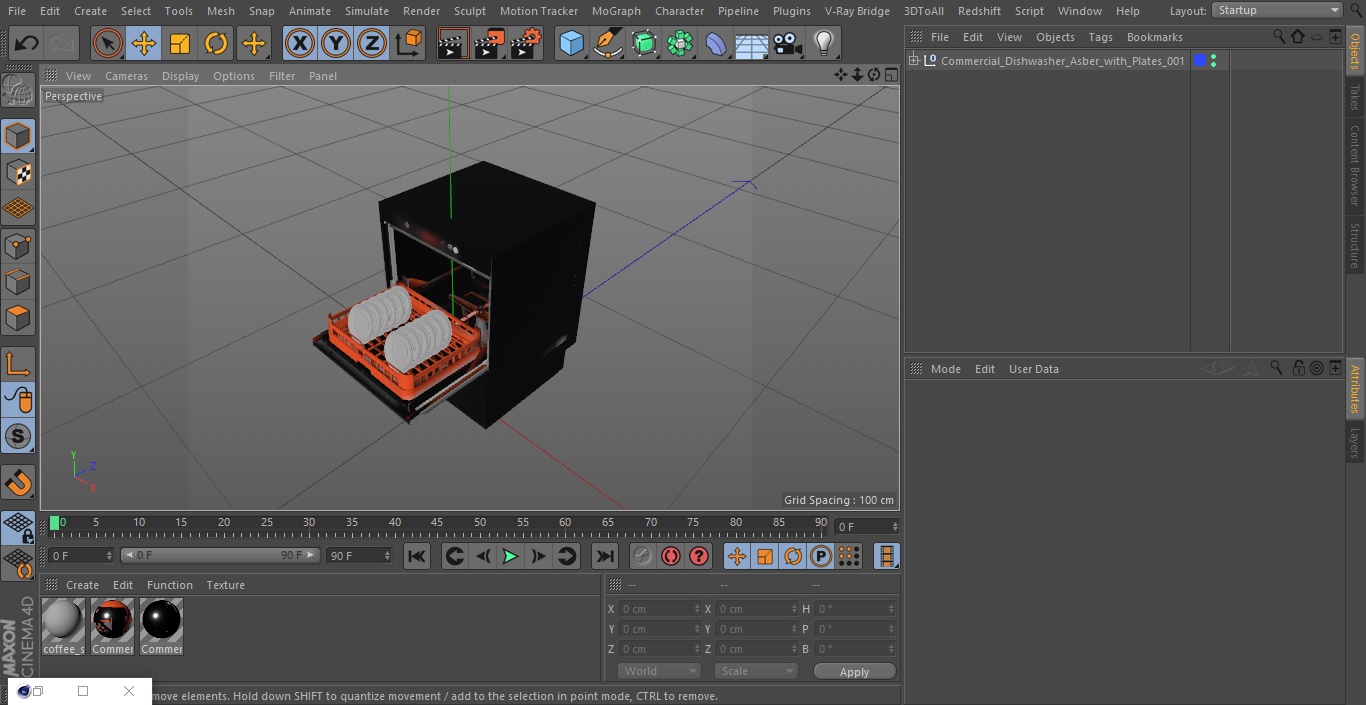Click the Make Editable icon

coord(18,91)
